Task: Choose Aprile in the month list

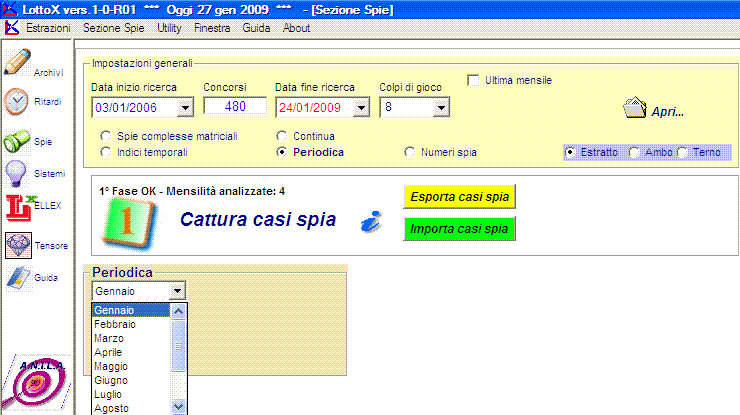Action: 131,352
